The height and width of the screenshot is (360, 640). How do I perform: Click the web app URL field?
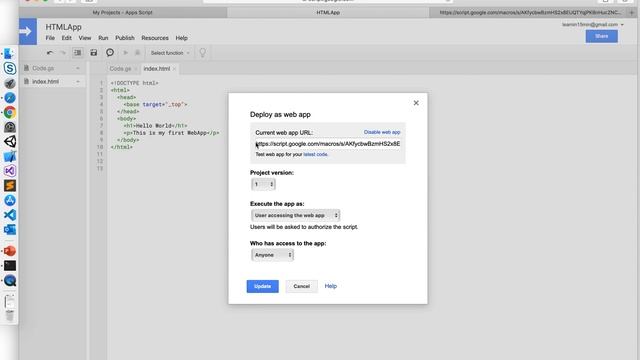click(x=328, y=144)
